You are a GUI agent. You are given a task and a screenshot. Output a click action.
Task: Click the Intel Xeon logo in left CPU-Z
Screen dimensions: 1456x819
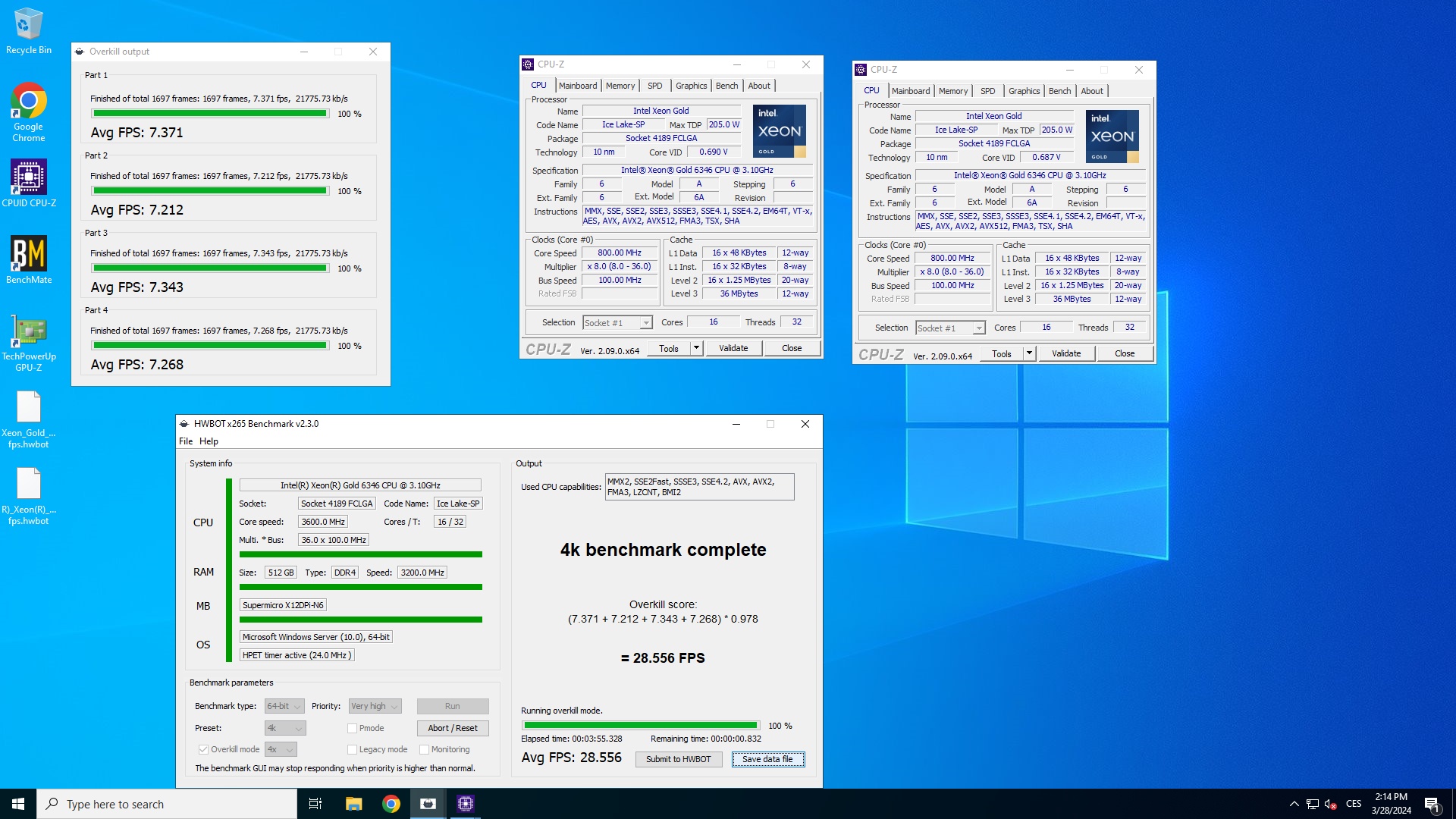click(x=779, y=131)
